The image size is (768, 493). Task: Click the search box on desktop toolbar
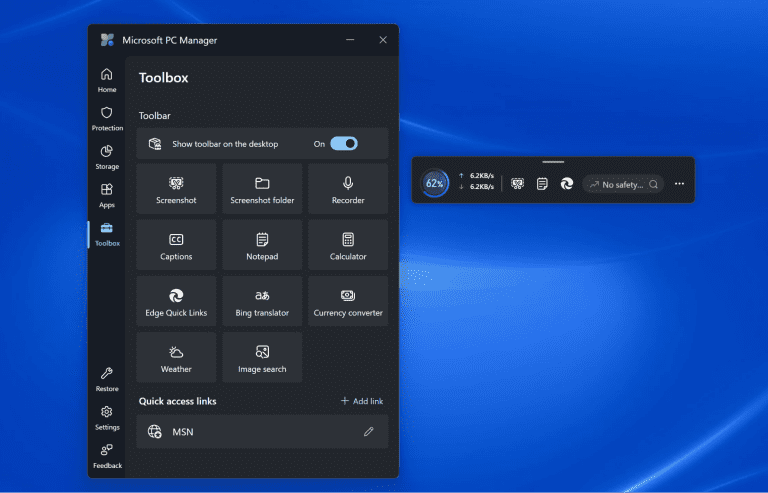[623, 184]
